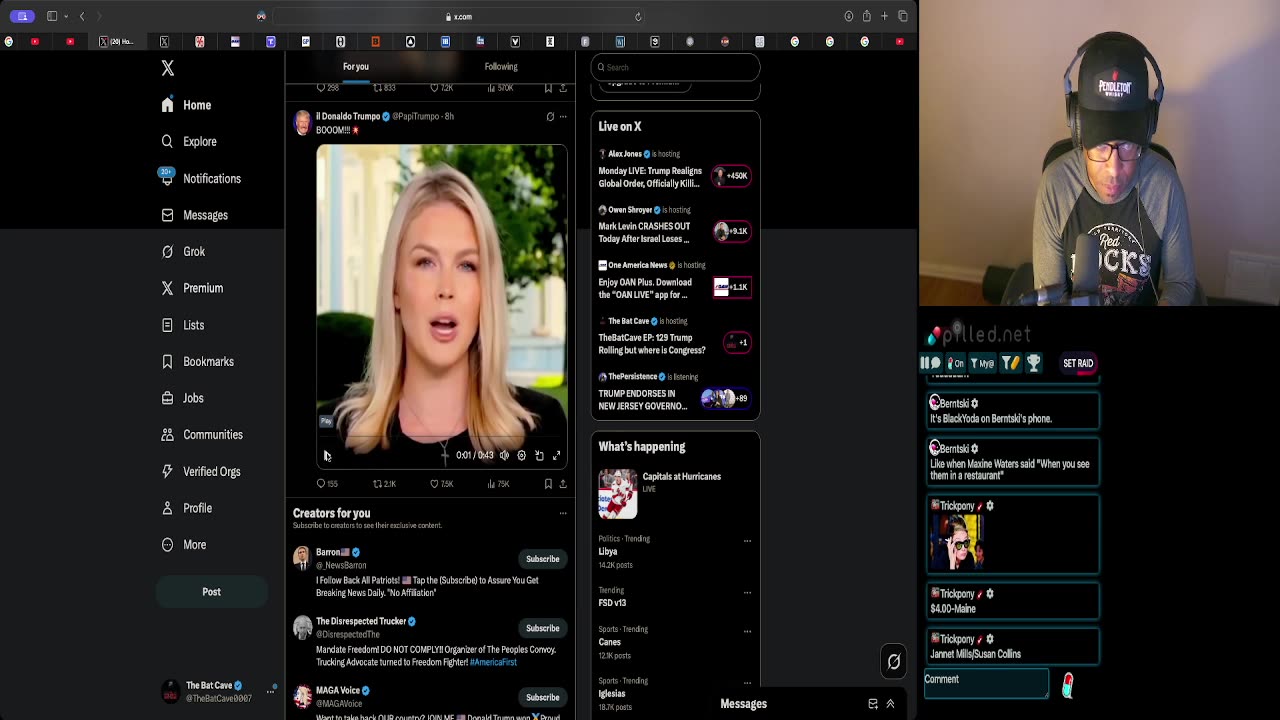Screen dimensions: 1280x720
Task: Open Explore in the sidebar
Action: point(189,142)
